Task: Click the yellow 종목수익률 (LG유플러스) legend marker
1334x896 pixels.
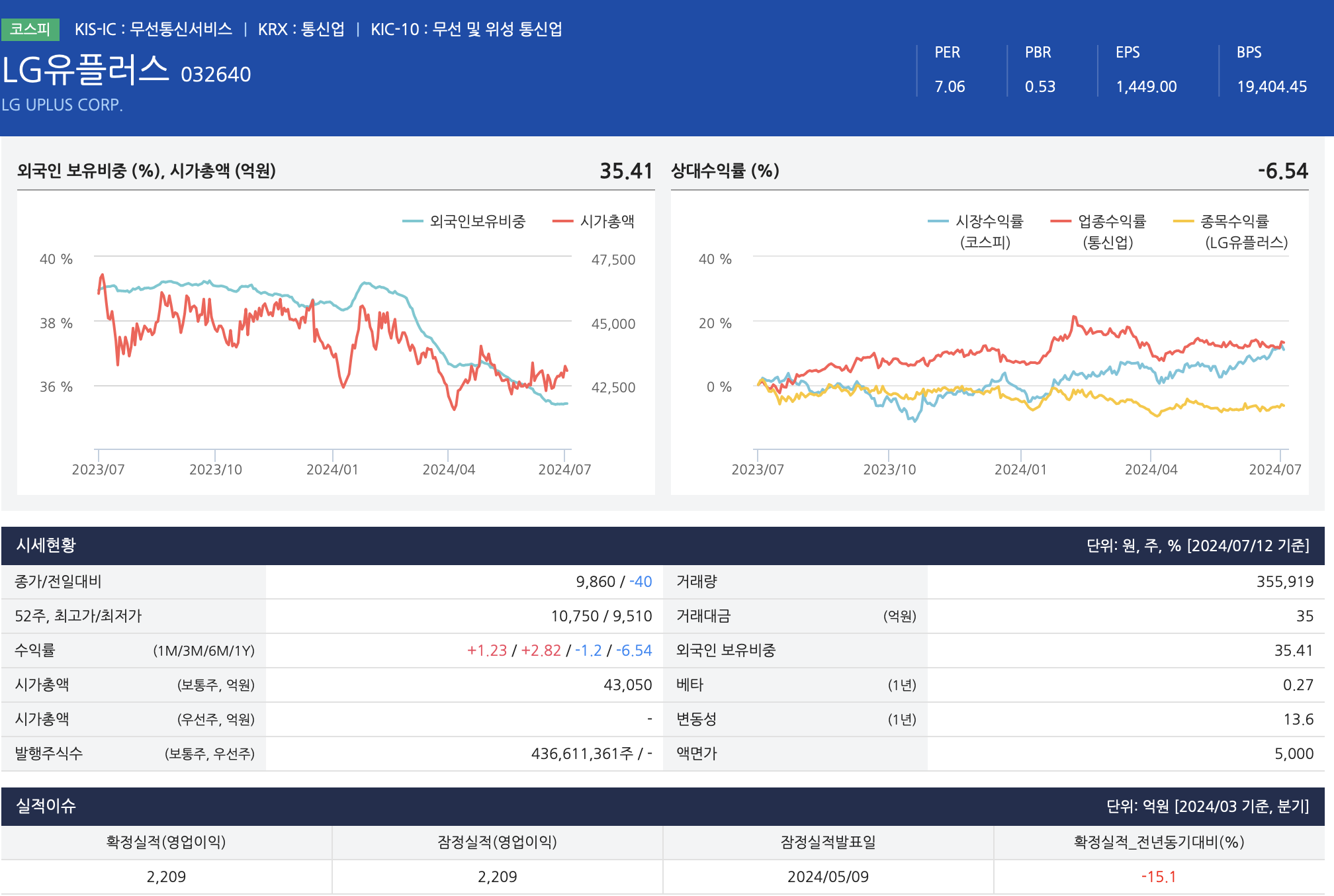Action: (x=1184, y=222)
